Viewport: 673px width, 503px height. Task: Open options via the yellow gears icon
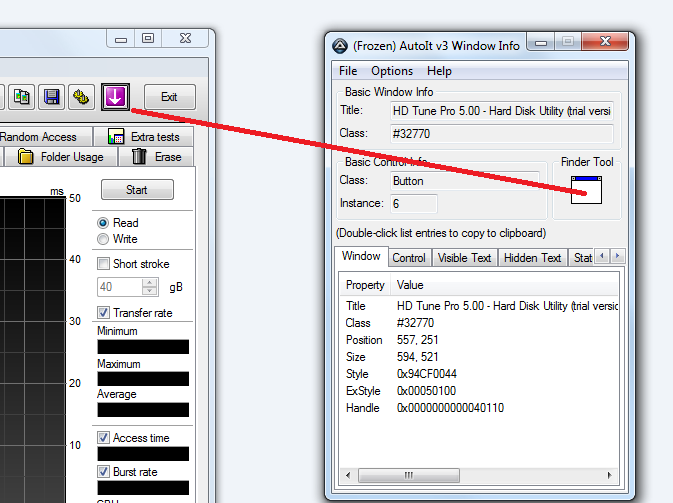click(83, 97)
